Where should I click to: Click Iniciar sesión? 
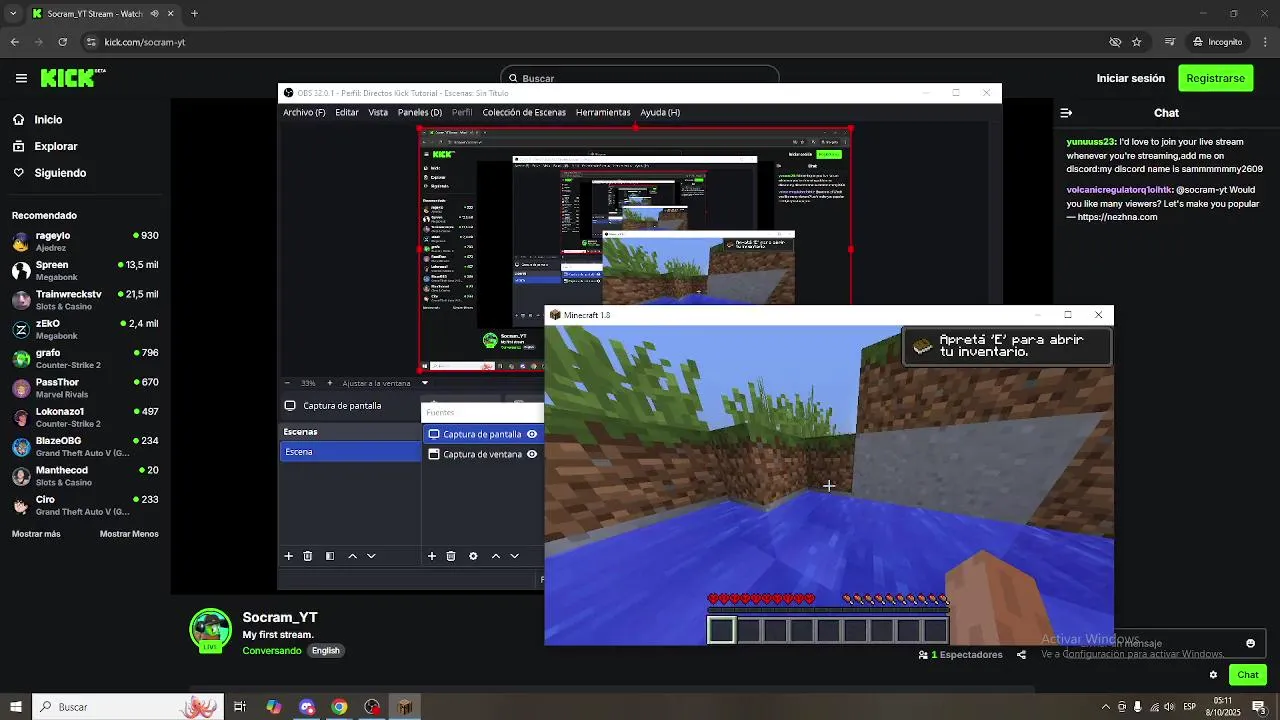tap(1130, 78)
